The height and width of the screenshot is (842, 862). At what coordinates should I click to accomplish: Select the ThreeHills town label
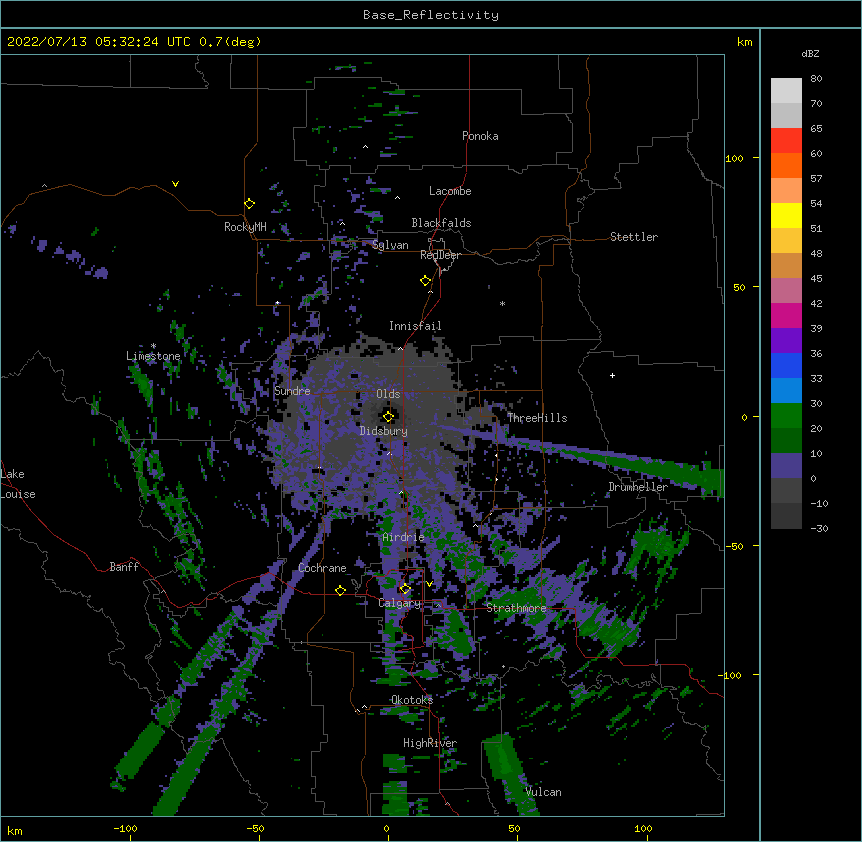pos(537,418)
